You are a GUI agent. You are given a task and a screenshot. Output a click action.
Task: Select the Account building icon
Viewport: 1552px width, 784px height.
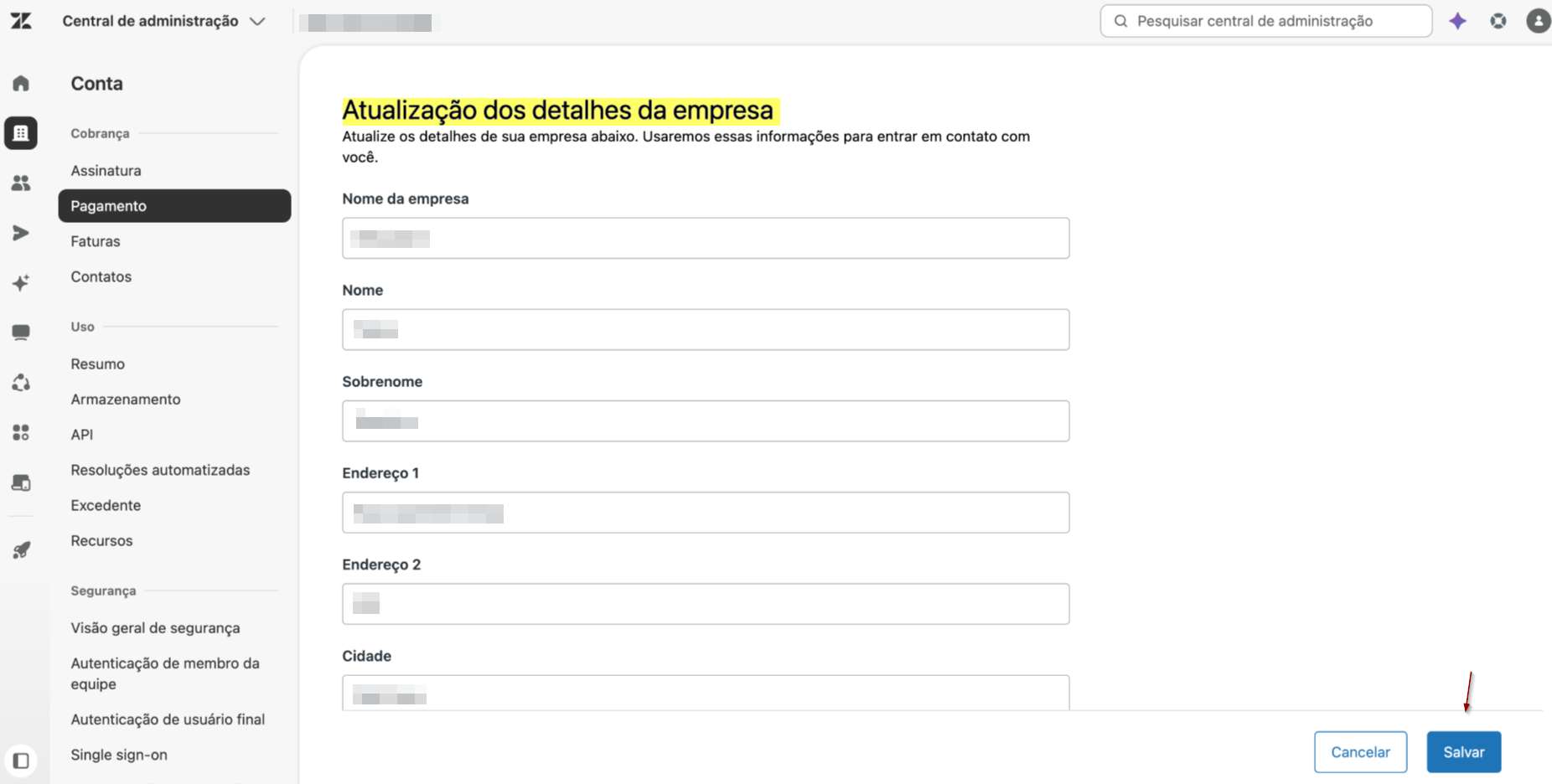coord(21,133)
